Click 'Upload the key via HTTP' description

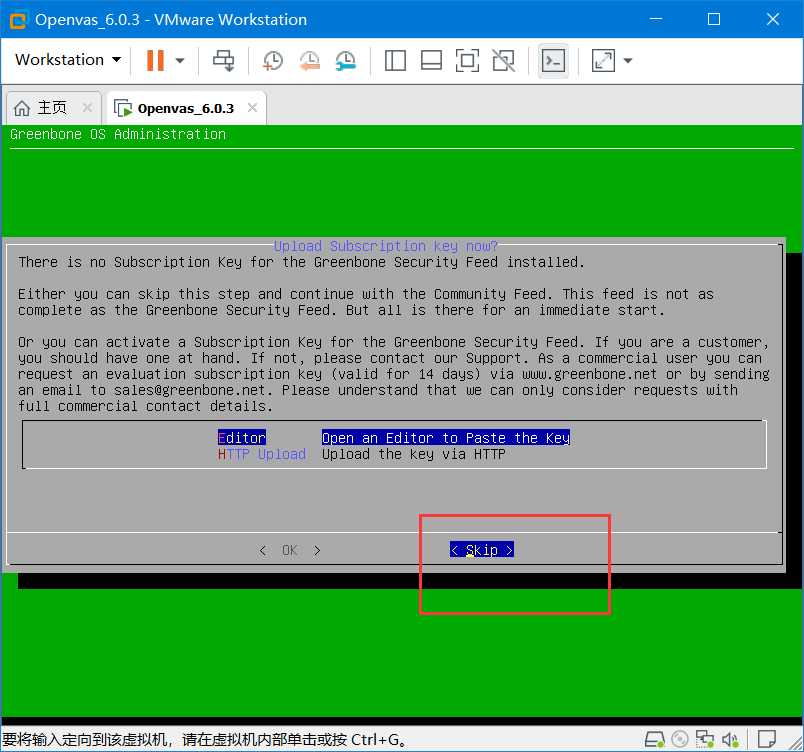[x=413, y=454]
